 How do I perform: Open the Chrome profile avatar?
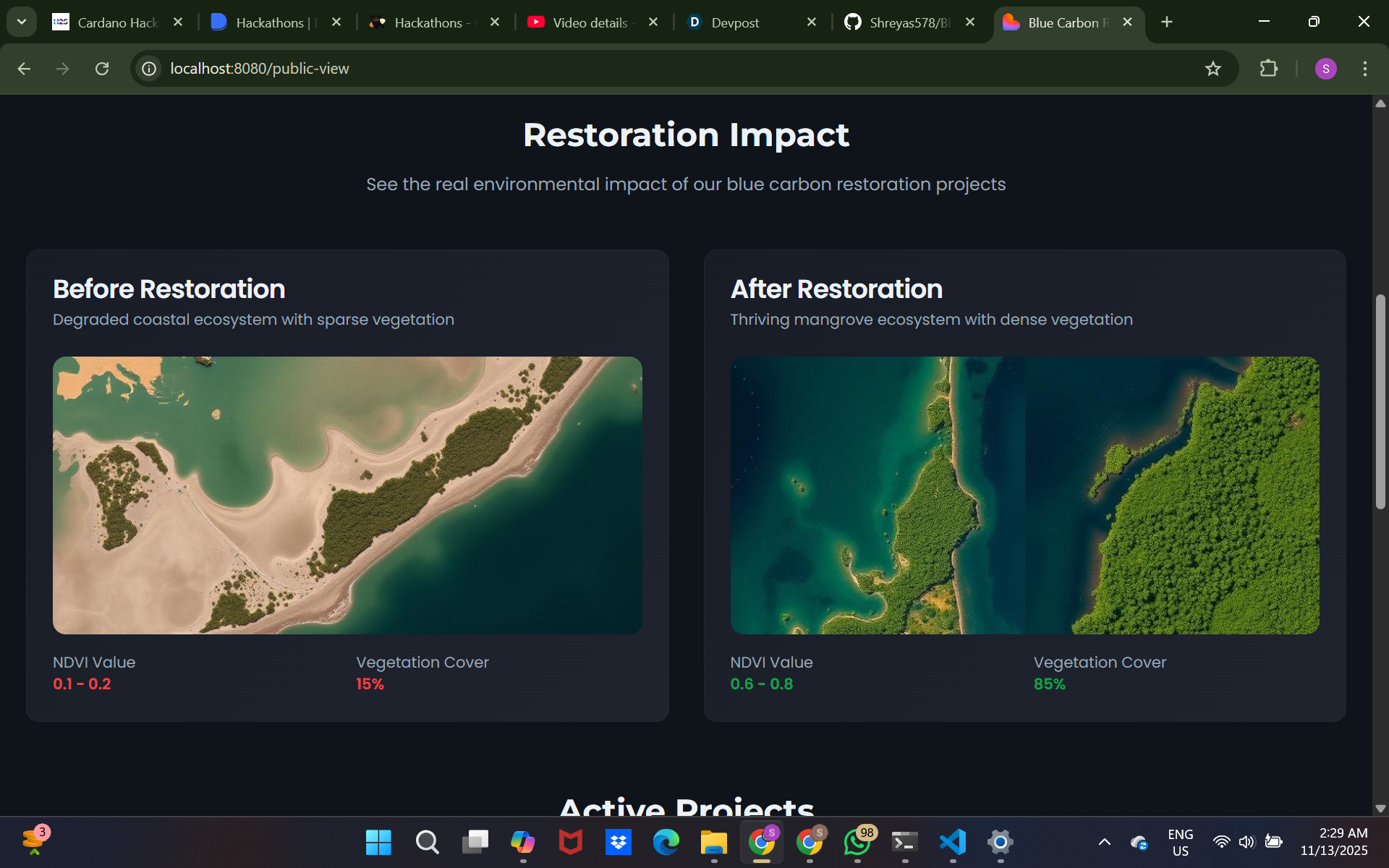click(x=1325, y=69)
